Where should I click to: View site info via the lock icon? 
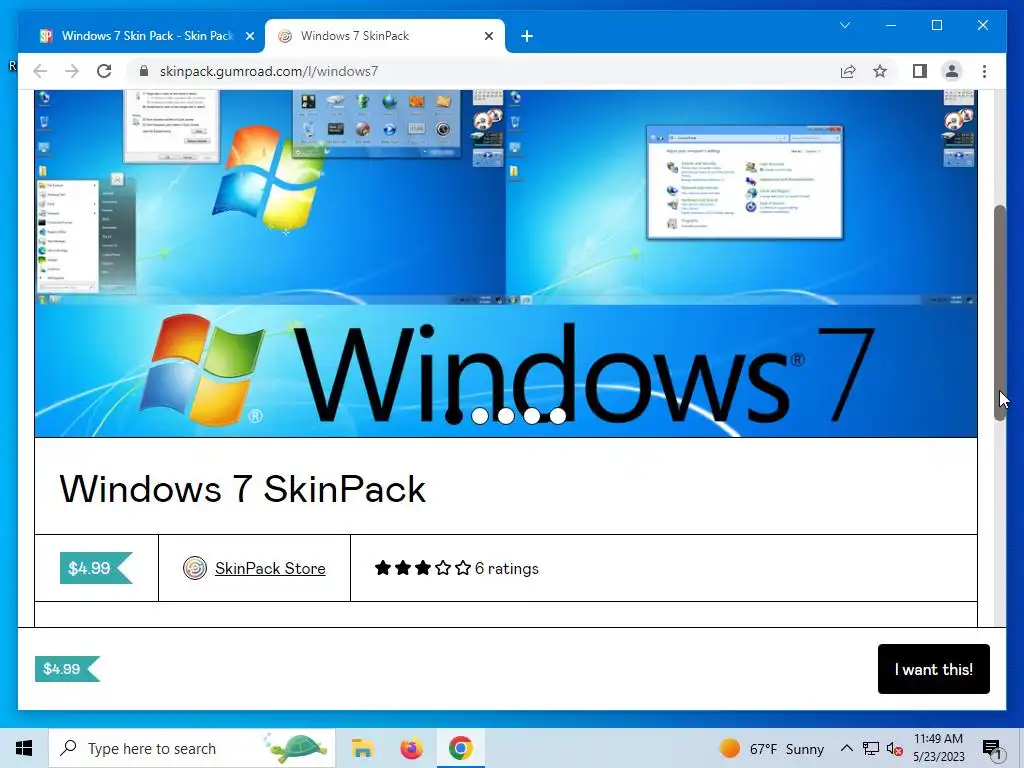[144, 71]
